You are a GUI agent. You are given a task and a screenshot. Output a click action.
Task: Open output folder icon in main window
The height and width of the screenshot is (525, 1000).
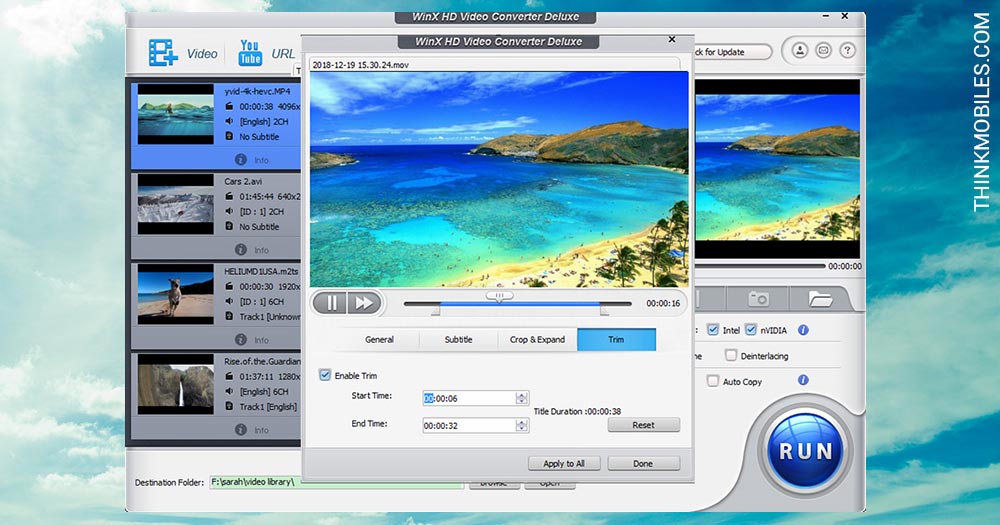point(820,299)
